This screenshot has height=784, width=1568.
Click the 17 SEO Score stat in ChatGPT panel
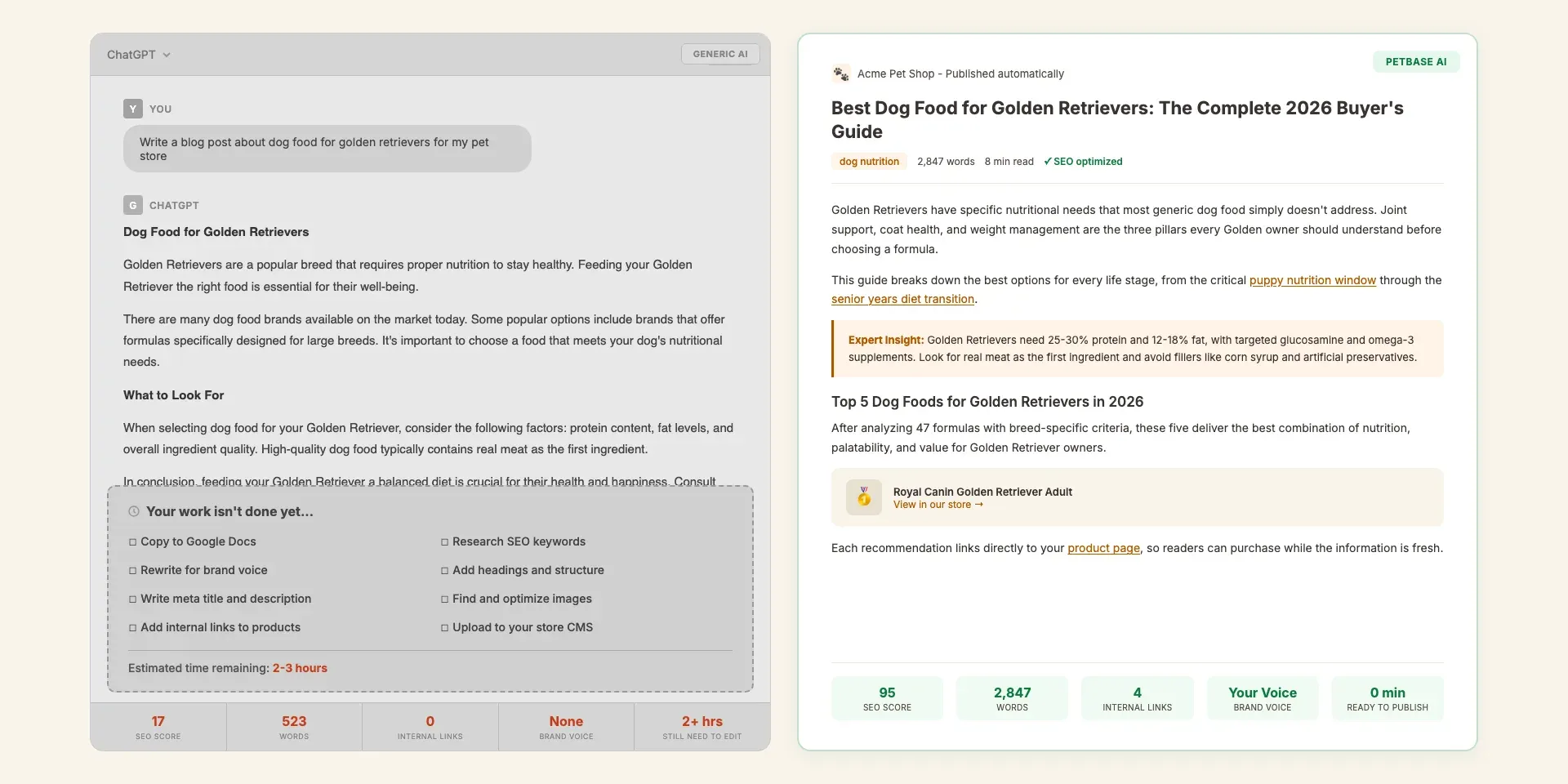pyautogui.click(x=158, y=727)
